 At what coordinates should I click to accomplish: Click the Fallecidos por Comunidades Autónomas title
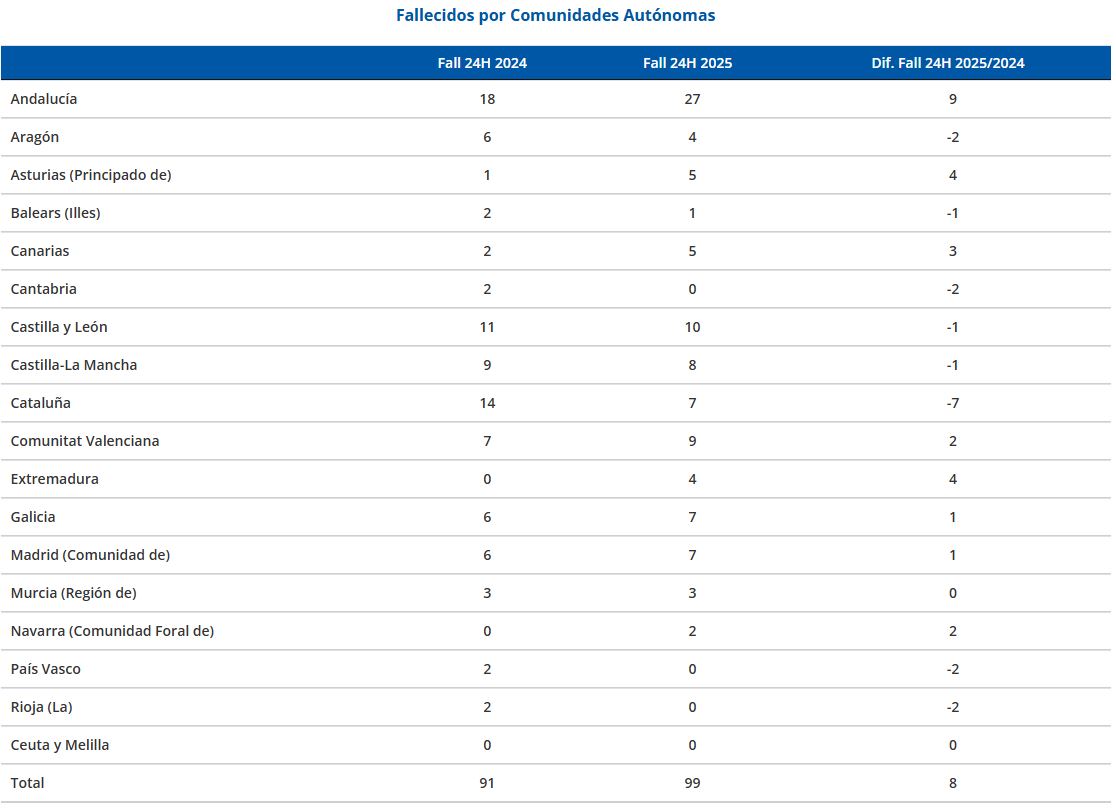point(555,15)
